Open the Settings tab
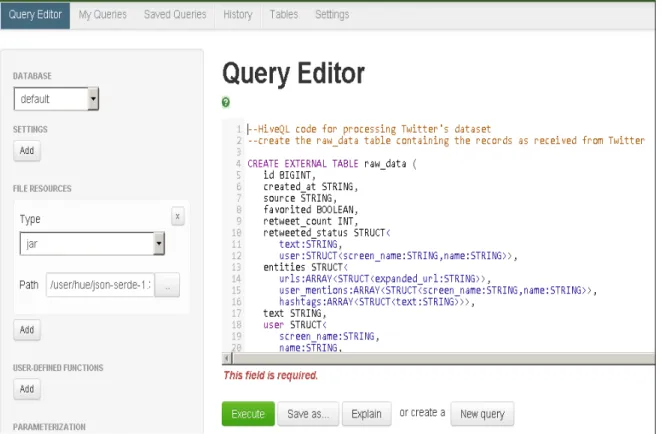Viewport: 662px width, 434px height. pyautogui.click(x=332, y=15)
